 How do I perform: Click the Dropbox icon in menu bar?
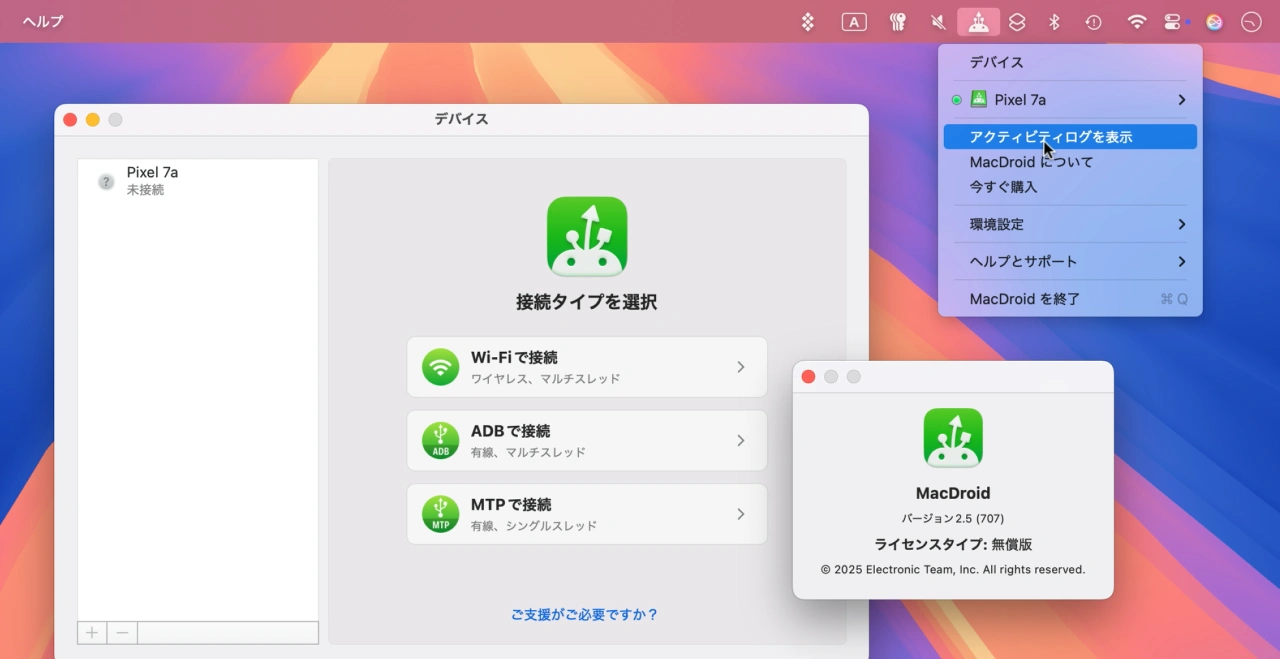pos(808,22)
